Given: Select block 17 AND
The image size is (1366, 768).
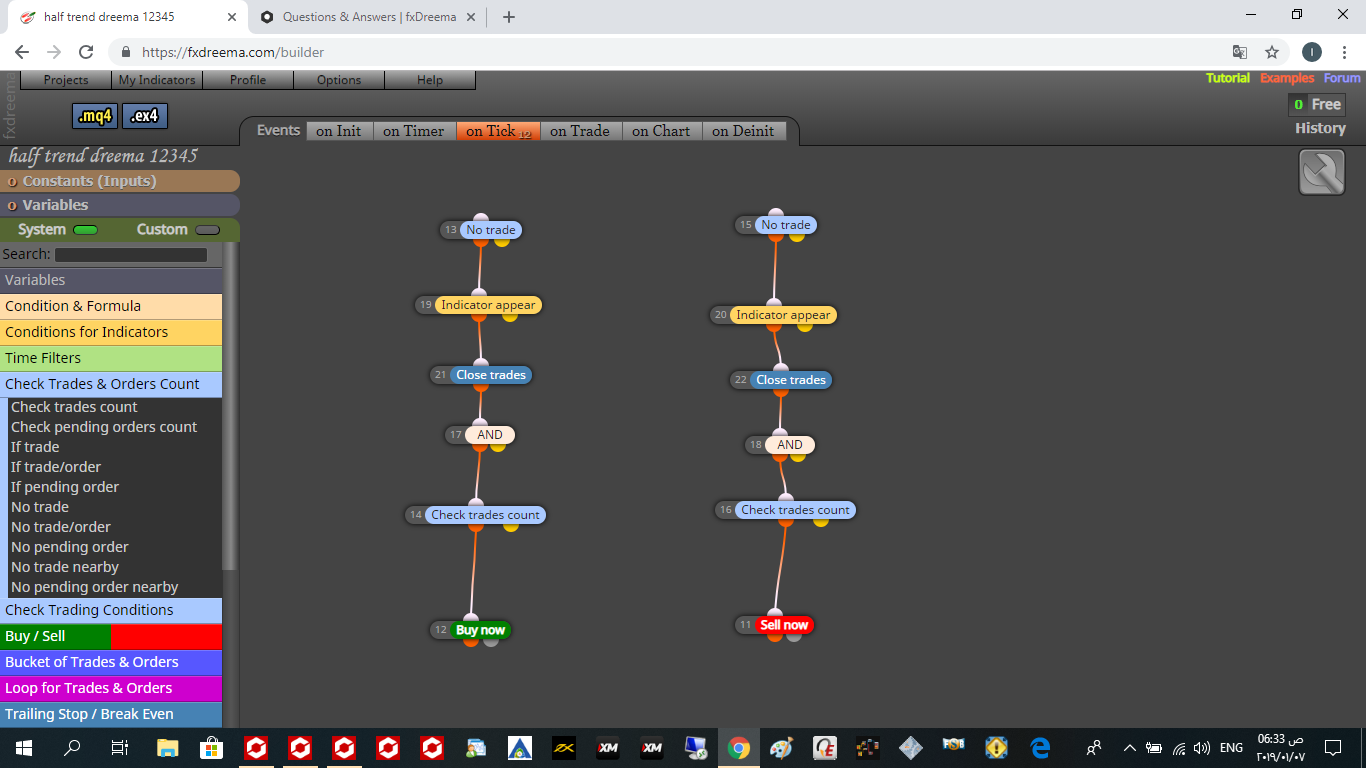Looking at the screenshot, I should click(490, 435).
